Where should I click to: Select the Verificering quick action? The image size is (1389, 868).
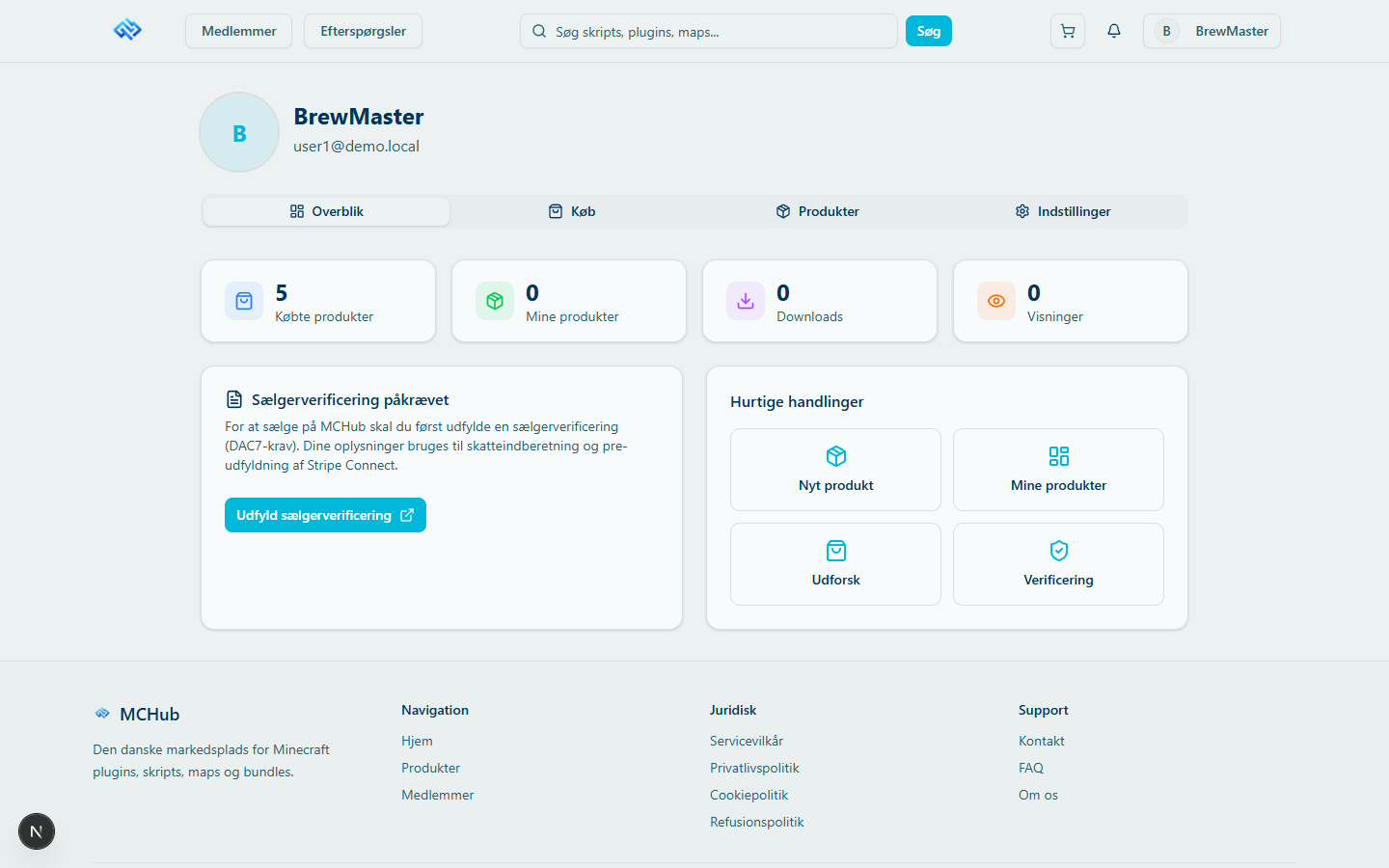click(1058, 564)
